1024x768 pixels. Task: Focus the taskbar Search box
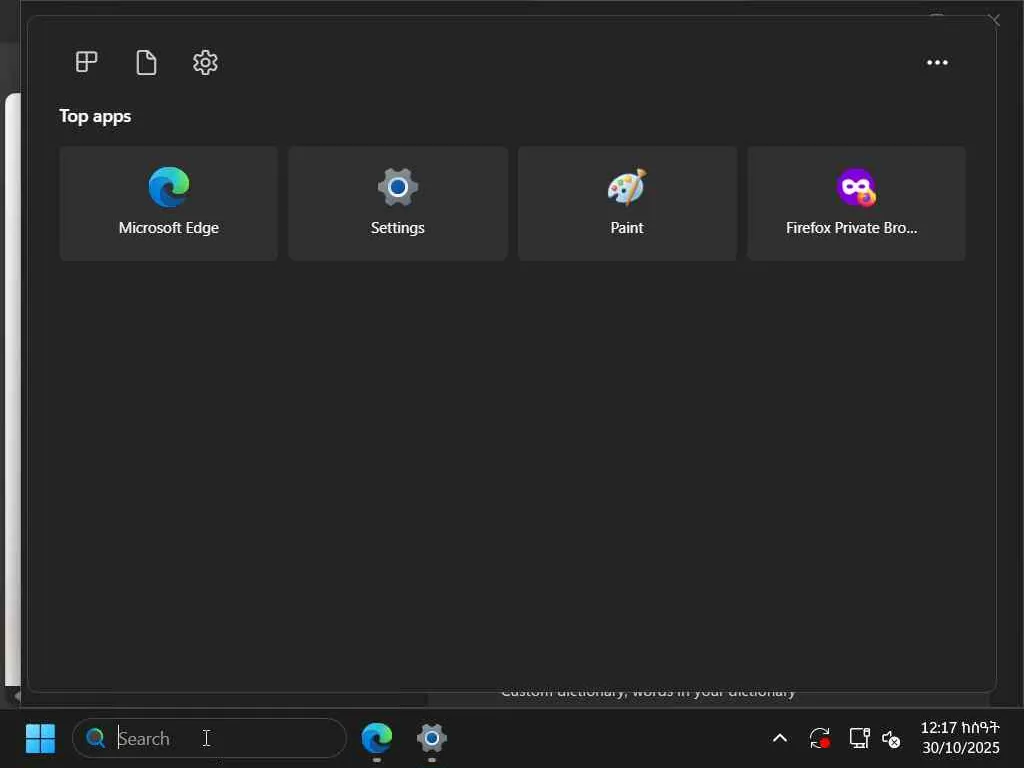point(209,739)
